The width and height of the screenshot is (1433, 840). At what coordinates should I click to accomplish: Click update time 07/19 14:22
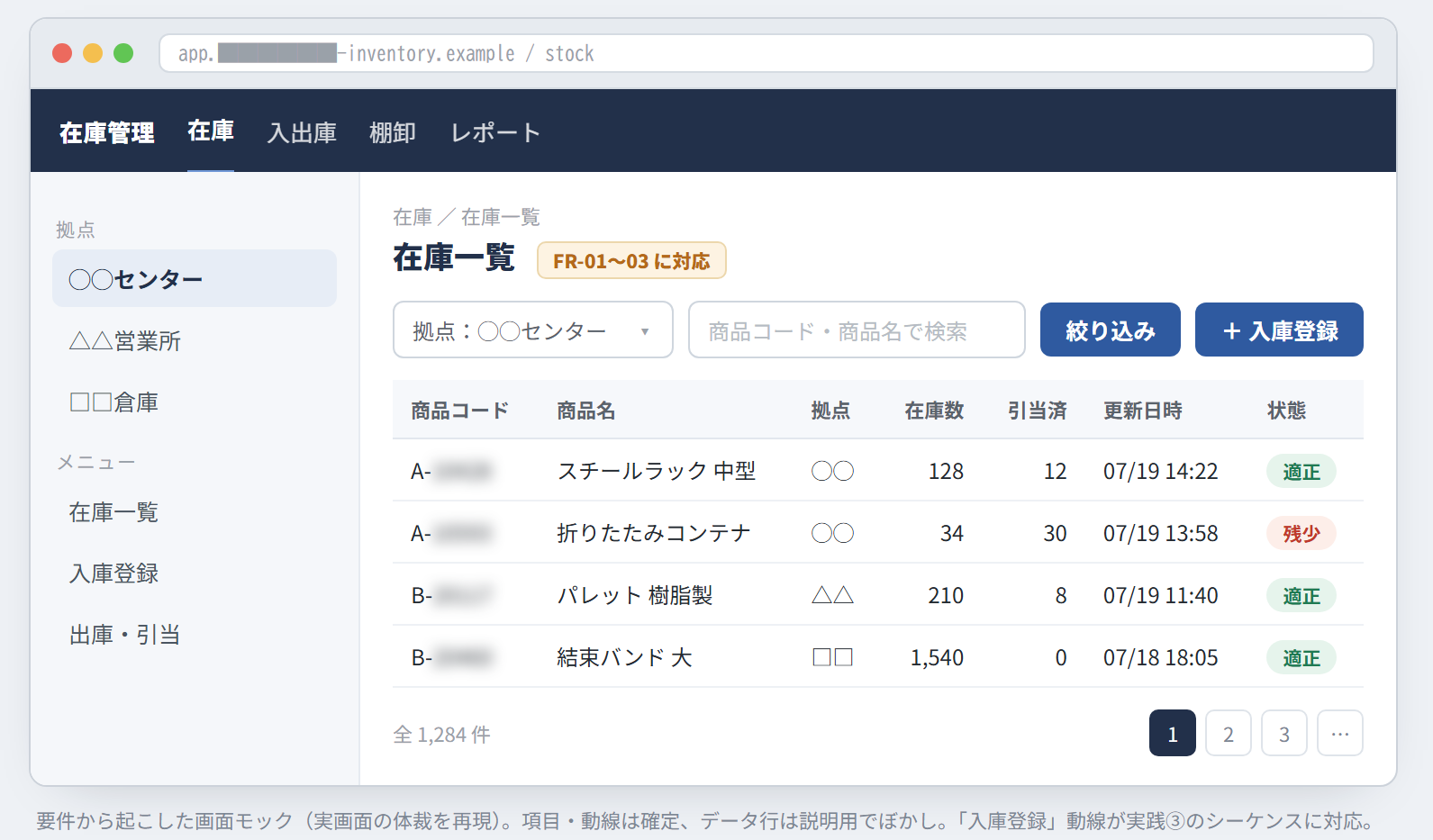1161,471
